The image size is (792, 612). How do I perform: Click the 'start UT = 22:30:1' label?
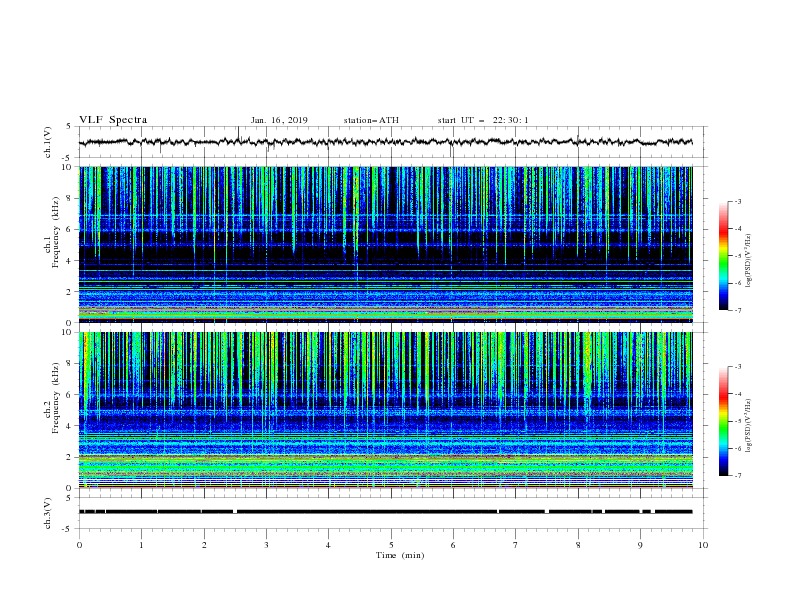click(483, 120)
